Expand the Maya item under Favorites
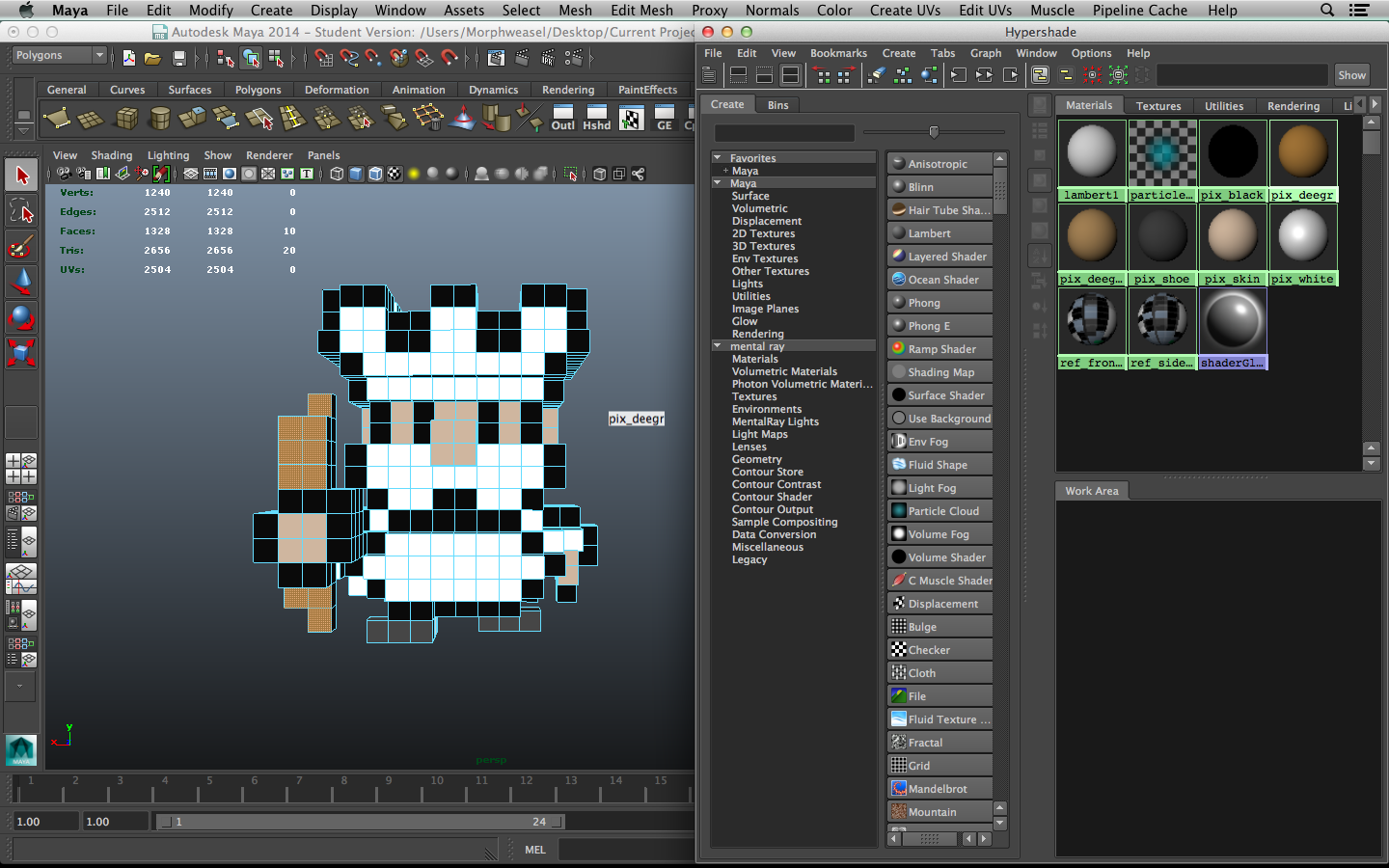 pyautogui.click(x=725, y=171)
